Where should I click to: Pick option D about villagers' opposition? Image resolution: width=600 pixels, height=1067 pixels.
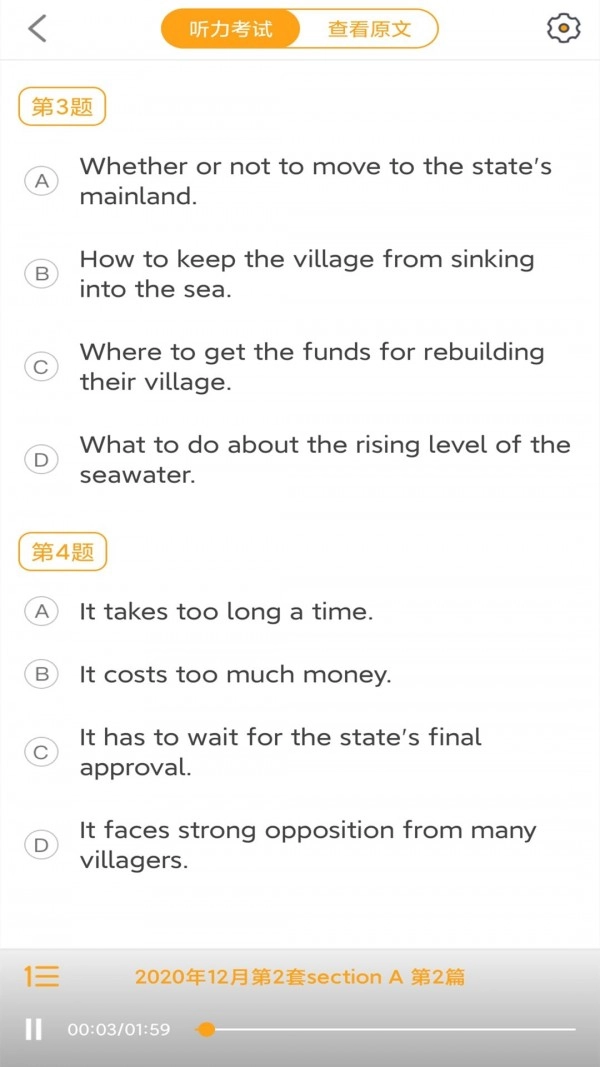coord(41,844)
